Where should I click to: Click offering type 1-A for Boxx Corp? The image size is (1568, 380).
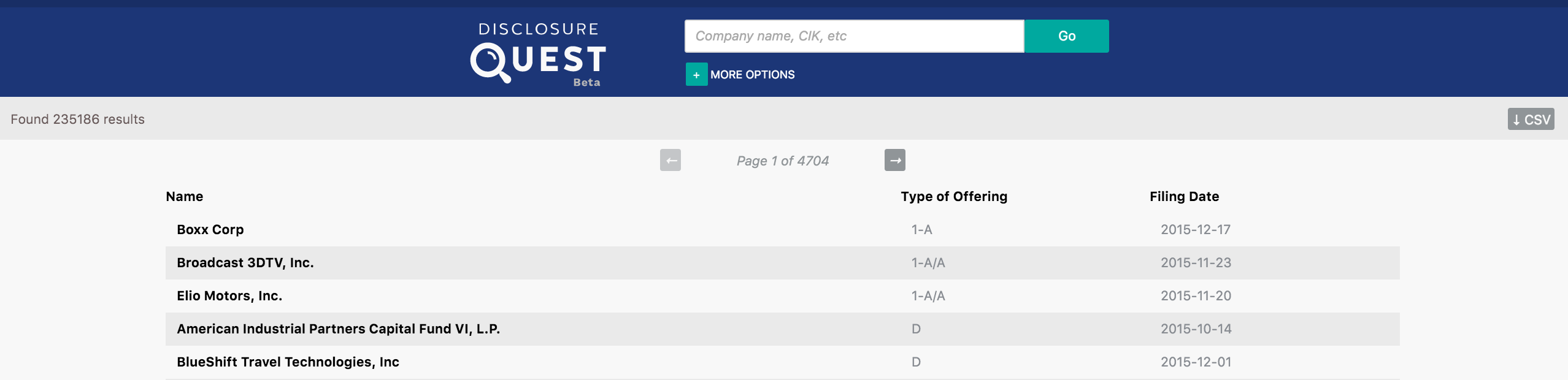tap(921, 229)
